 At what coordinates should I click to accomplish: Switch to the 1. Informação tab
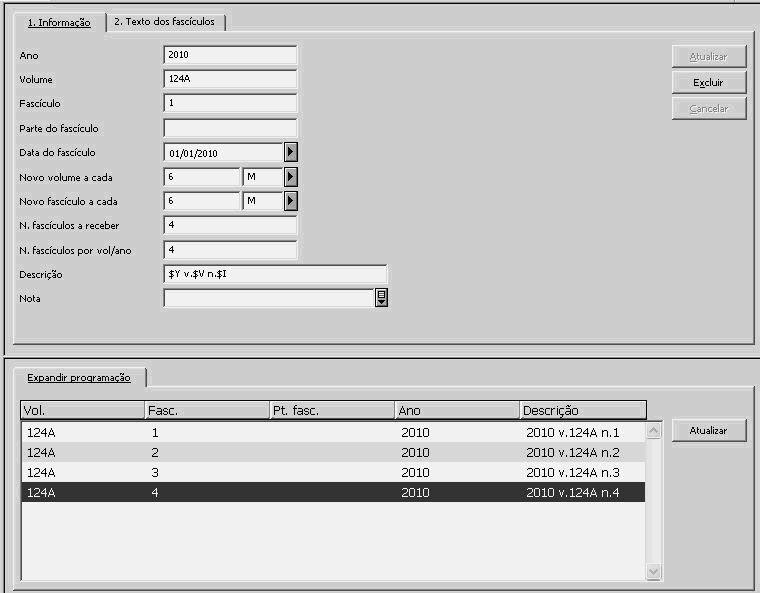coord(59,22)
